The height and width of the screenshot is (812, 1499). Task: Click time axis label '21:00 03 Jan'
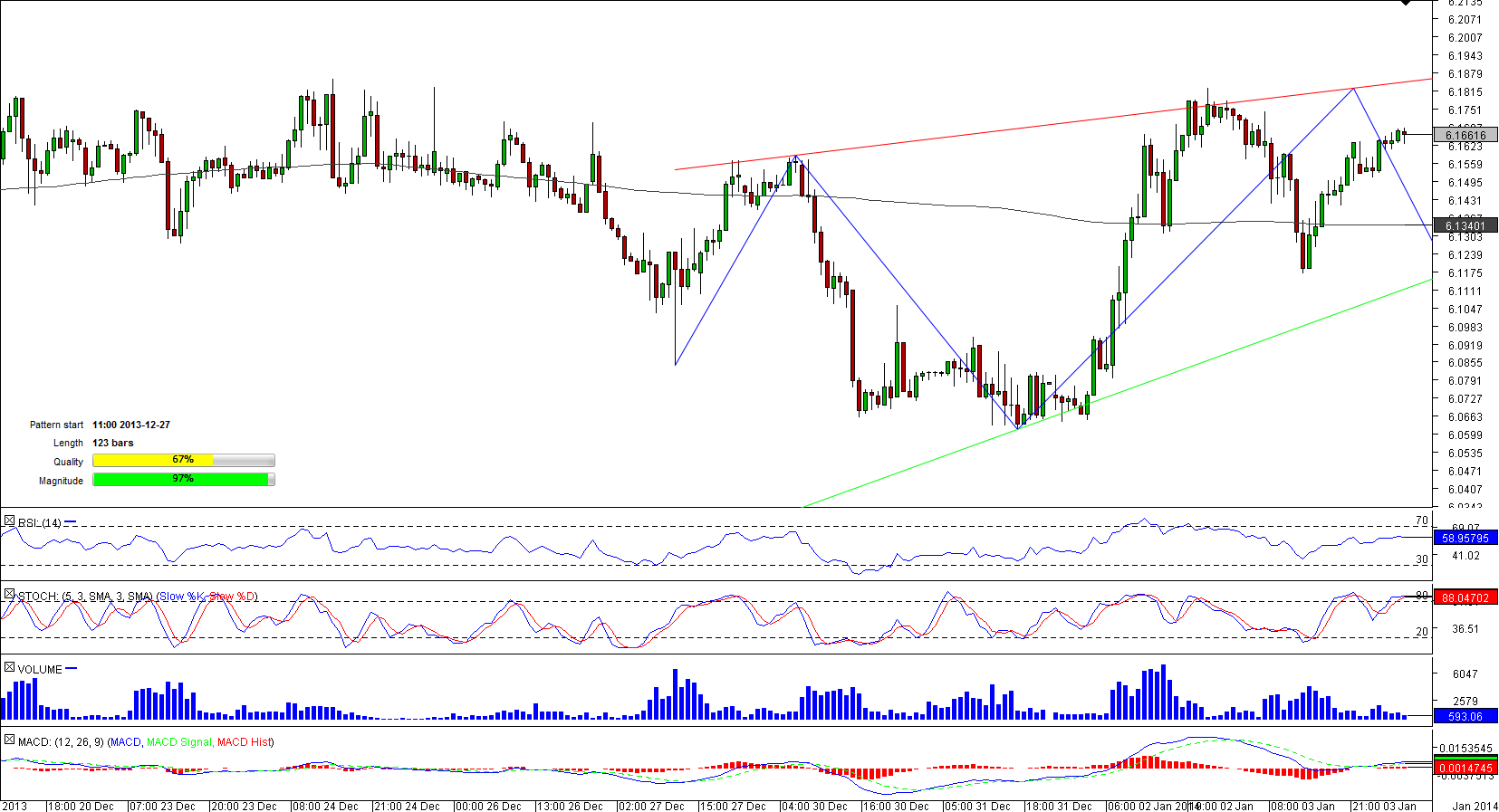pos(1384,806)
